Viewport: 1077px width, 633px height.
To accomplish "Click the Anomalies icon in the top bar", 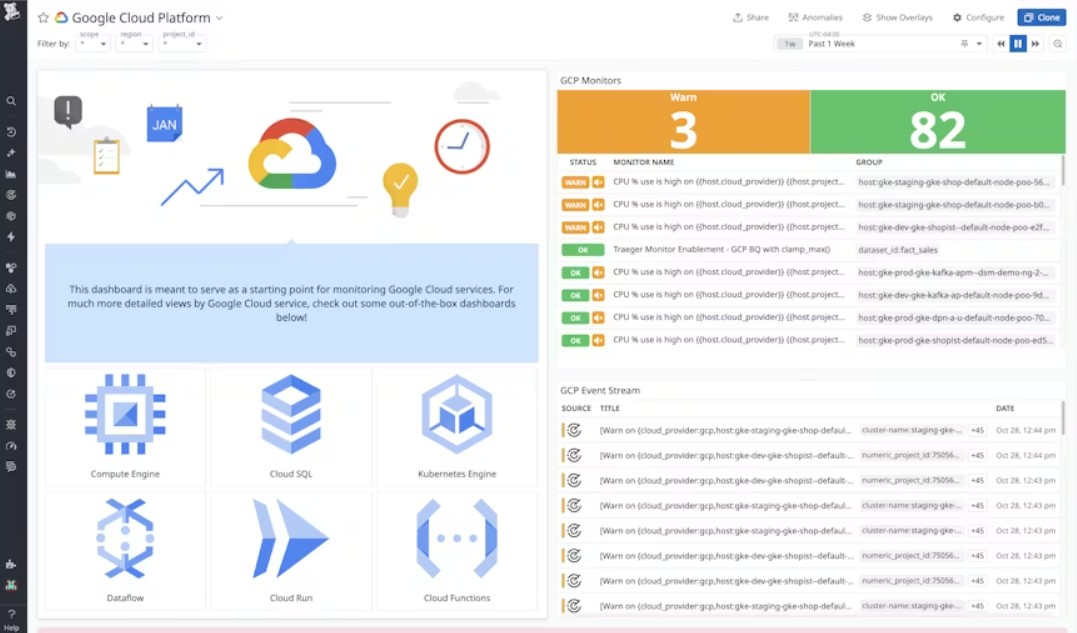I will point(815,17).
